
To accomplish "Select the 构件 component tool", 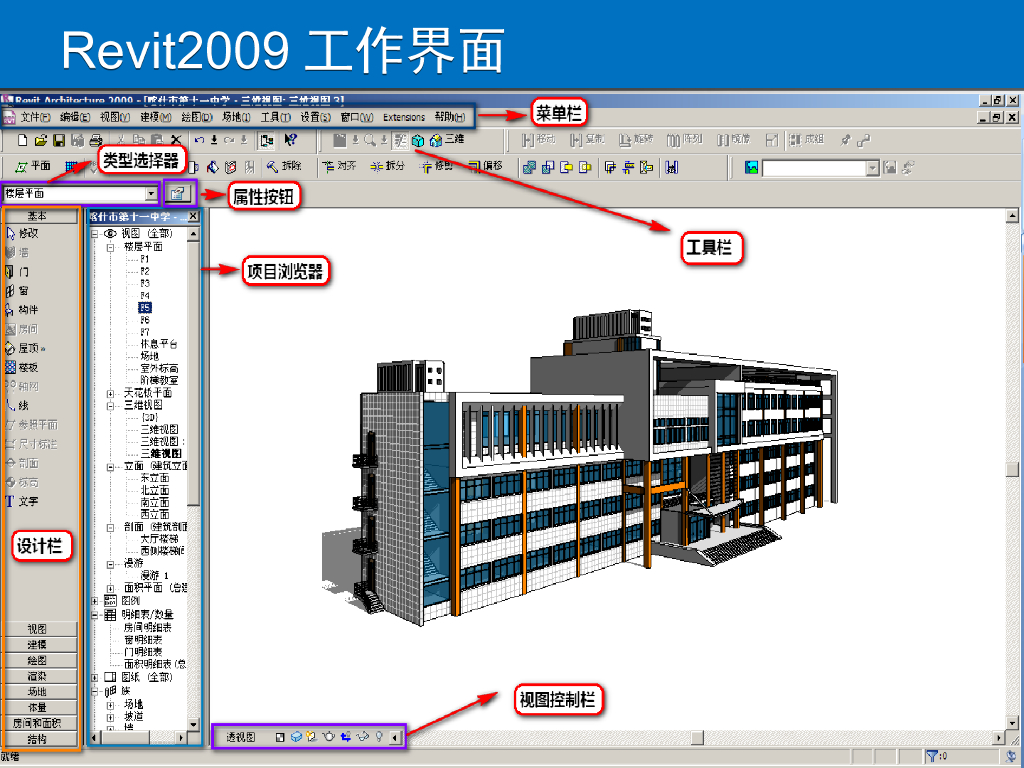I will click(22, 310).
